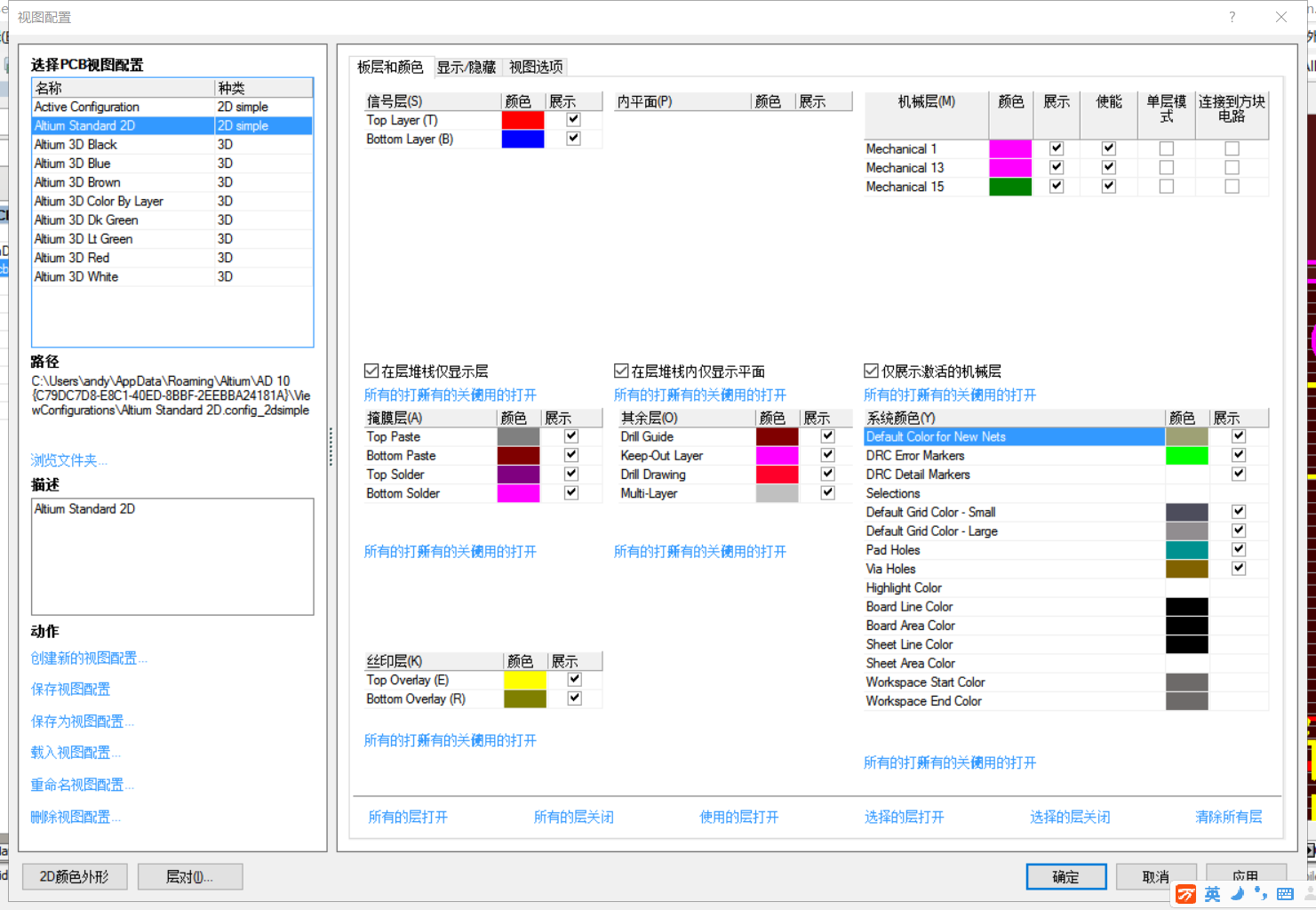Toggle DRC Error Markers show checkbox
This screenshot has height=910, width=1316.
1239,455
